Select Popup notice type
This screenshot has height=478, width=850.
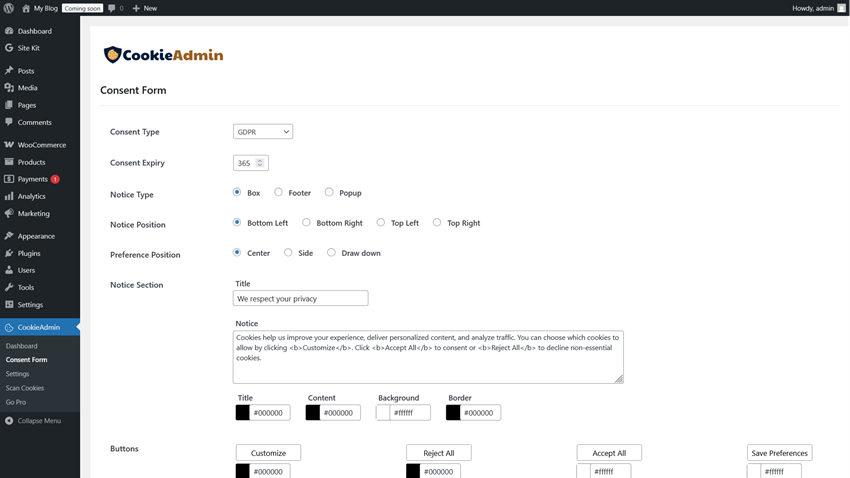pos(329,192)
